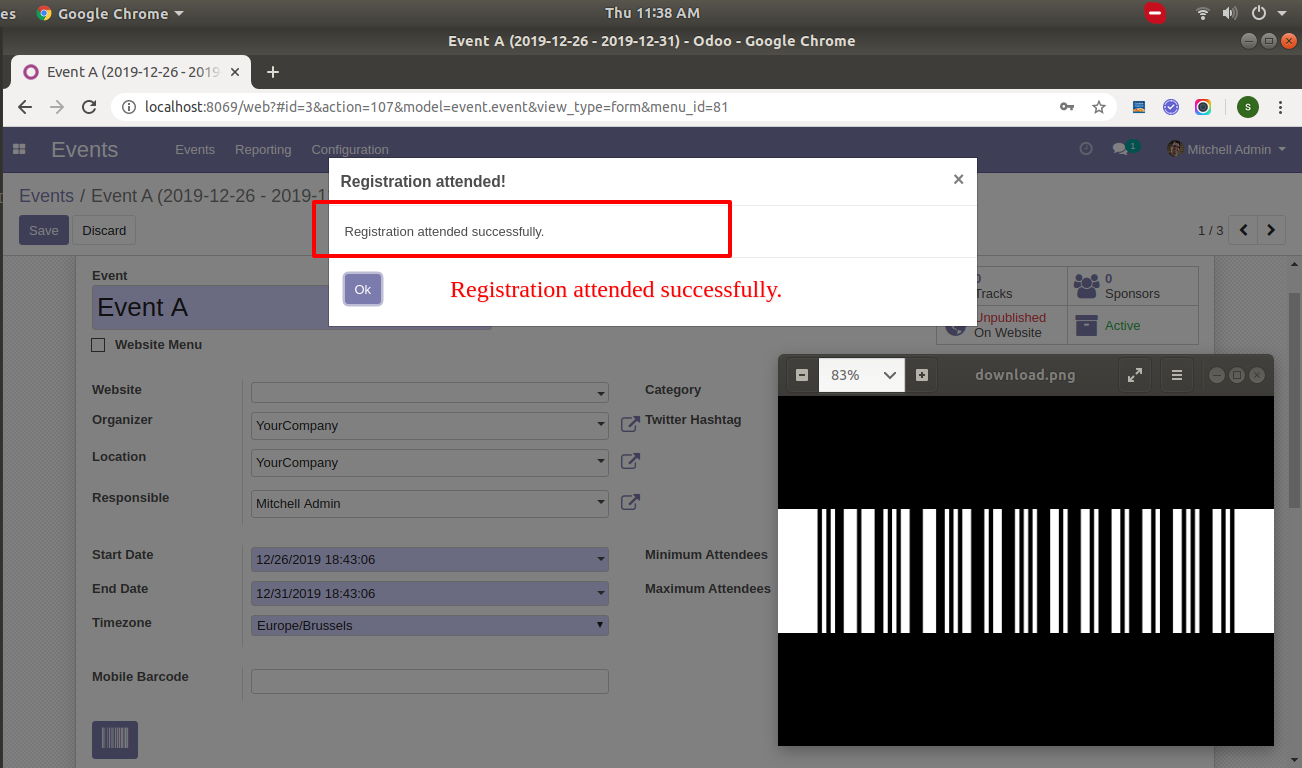1302x768 pixels.
Task: Open the multicolor circle Chrome extension icon
Action: pyautogui.click(x=1203, y=107)
